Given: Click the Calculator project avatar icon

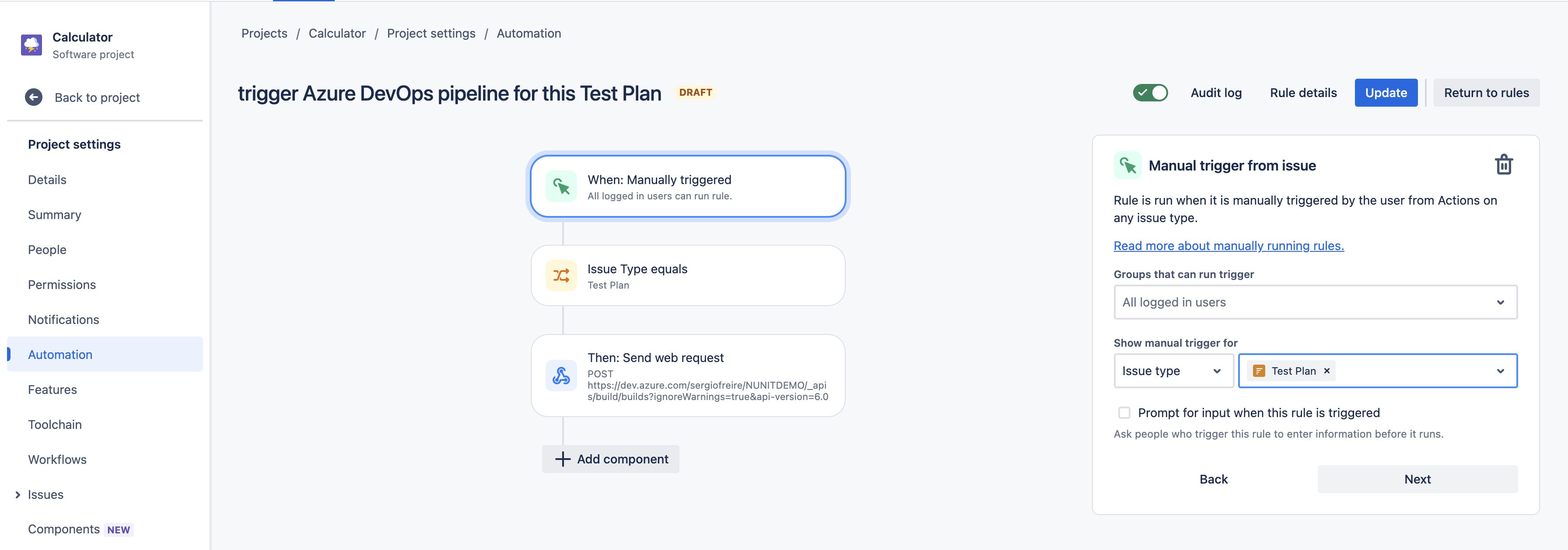Looking at the screenshot, I should (x=31, y=45).
